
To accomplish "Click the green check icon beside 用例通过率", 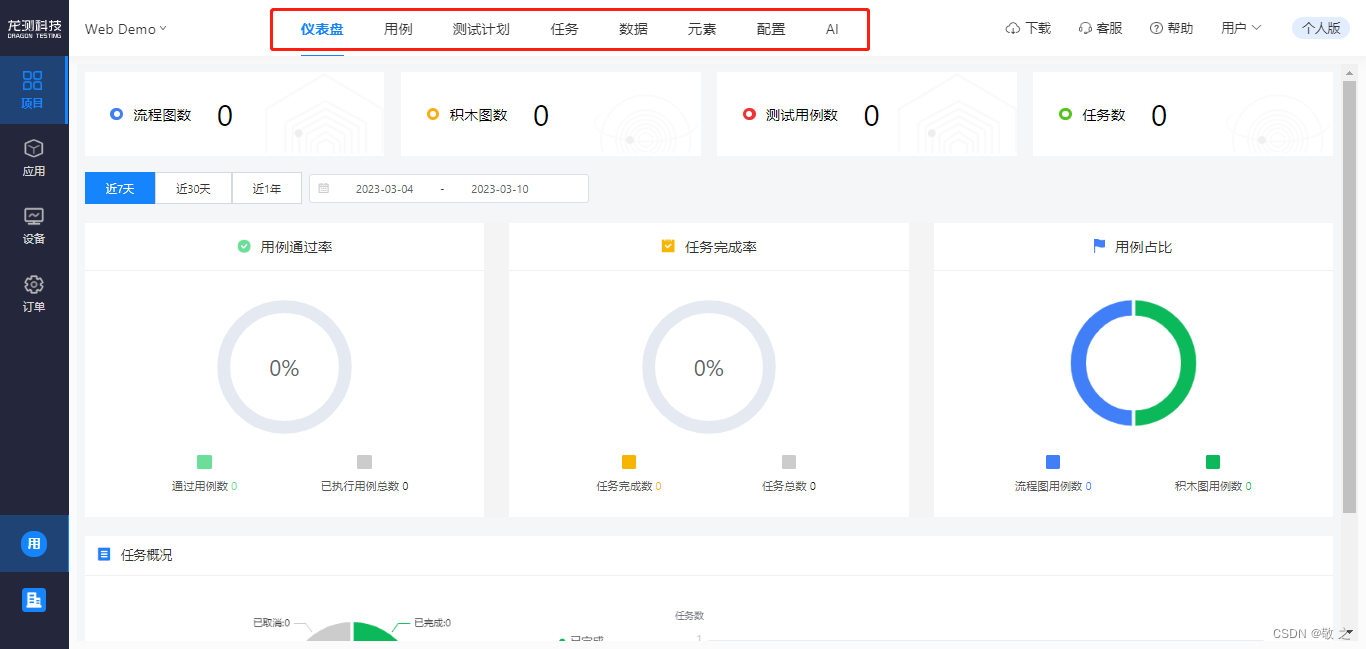I will [x=244, y=246].
